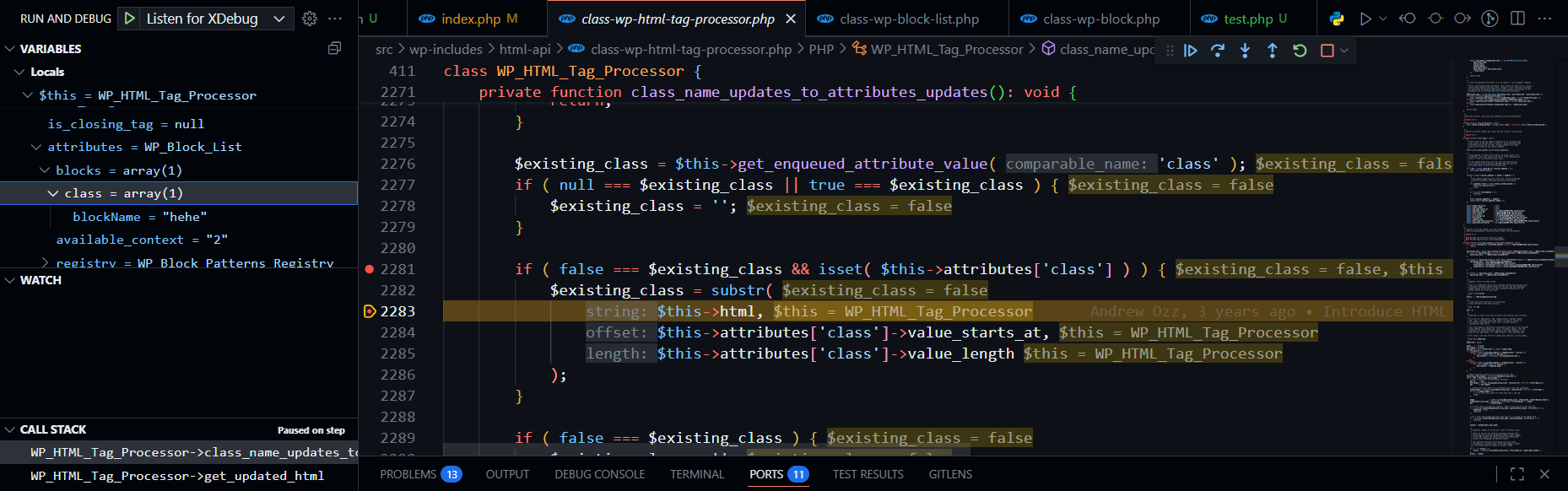The image size is (1568, 491).
Task: Maximize the bottom panel size
Action: 1517,474
